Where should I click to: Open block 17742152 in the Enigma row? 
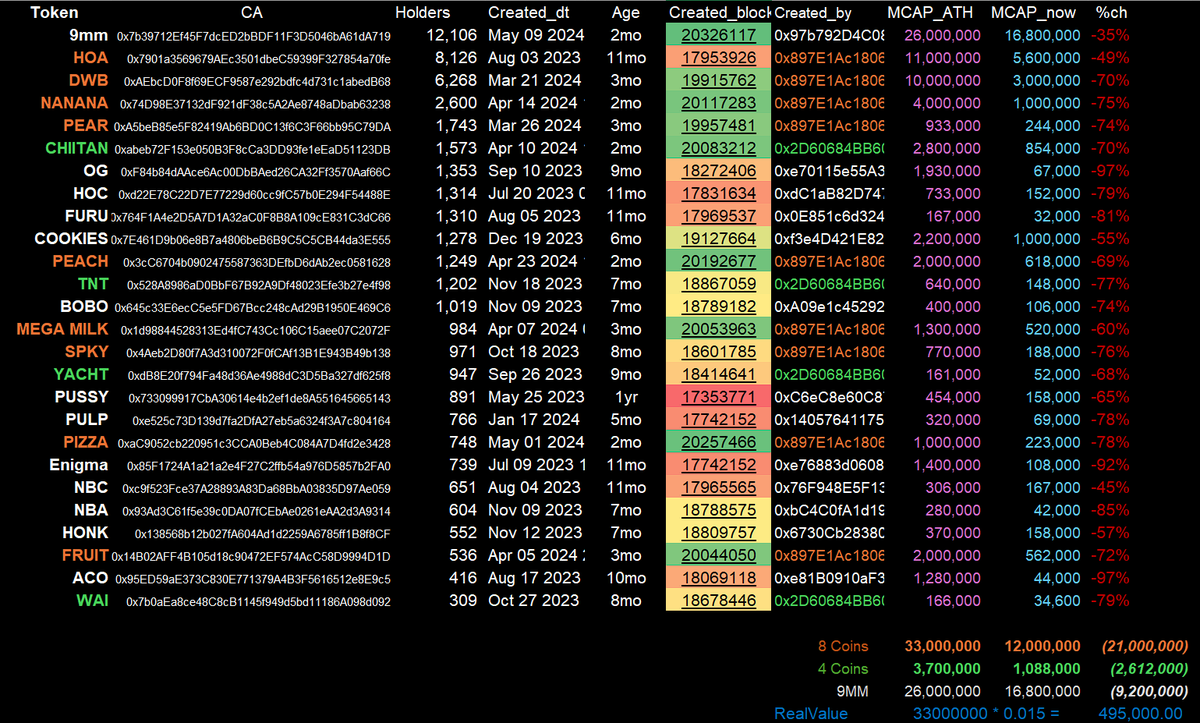tap(718, 465)
